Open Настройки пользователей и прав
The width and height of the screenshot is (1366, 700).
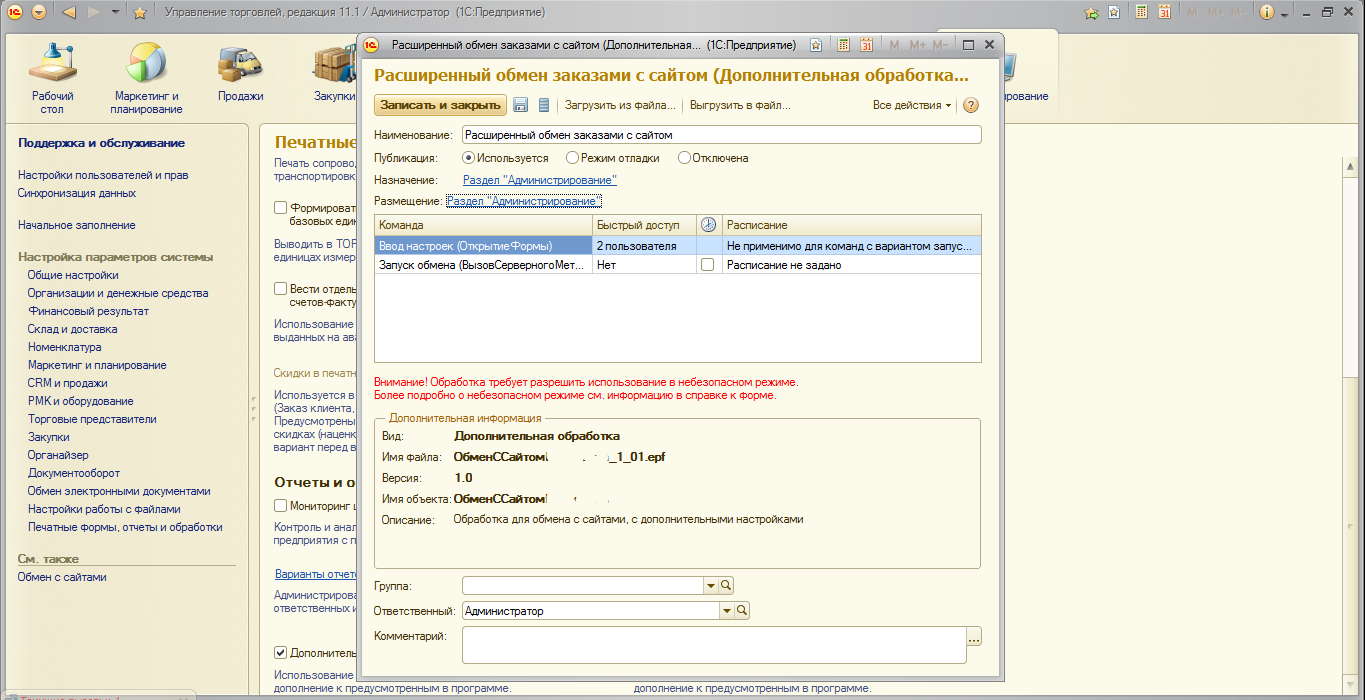(103, 175)
